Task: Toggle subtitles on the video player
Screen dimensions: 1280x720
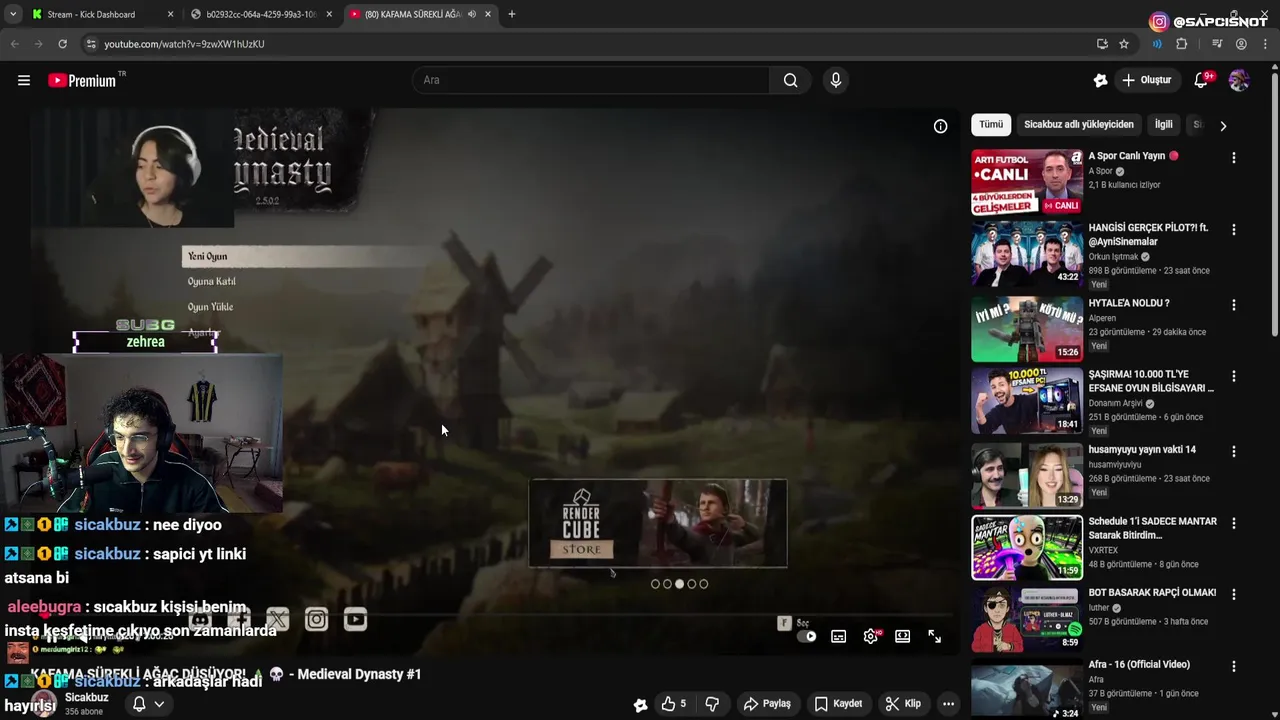Action: pyautogui.click(x=839, y=637)
